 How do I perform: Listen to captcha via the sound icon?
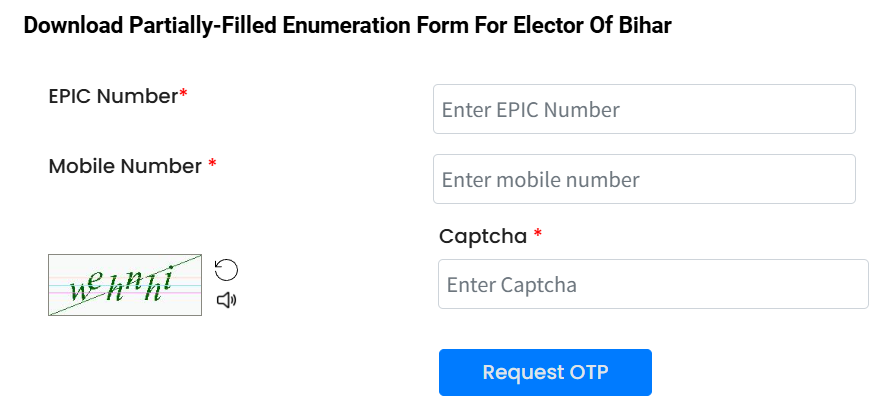(226, 300)
